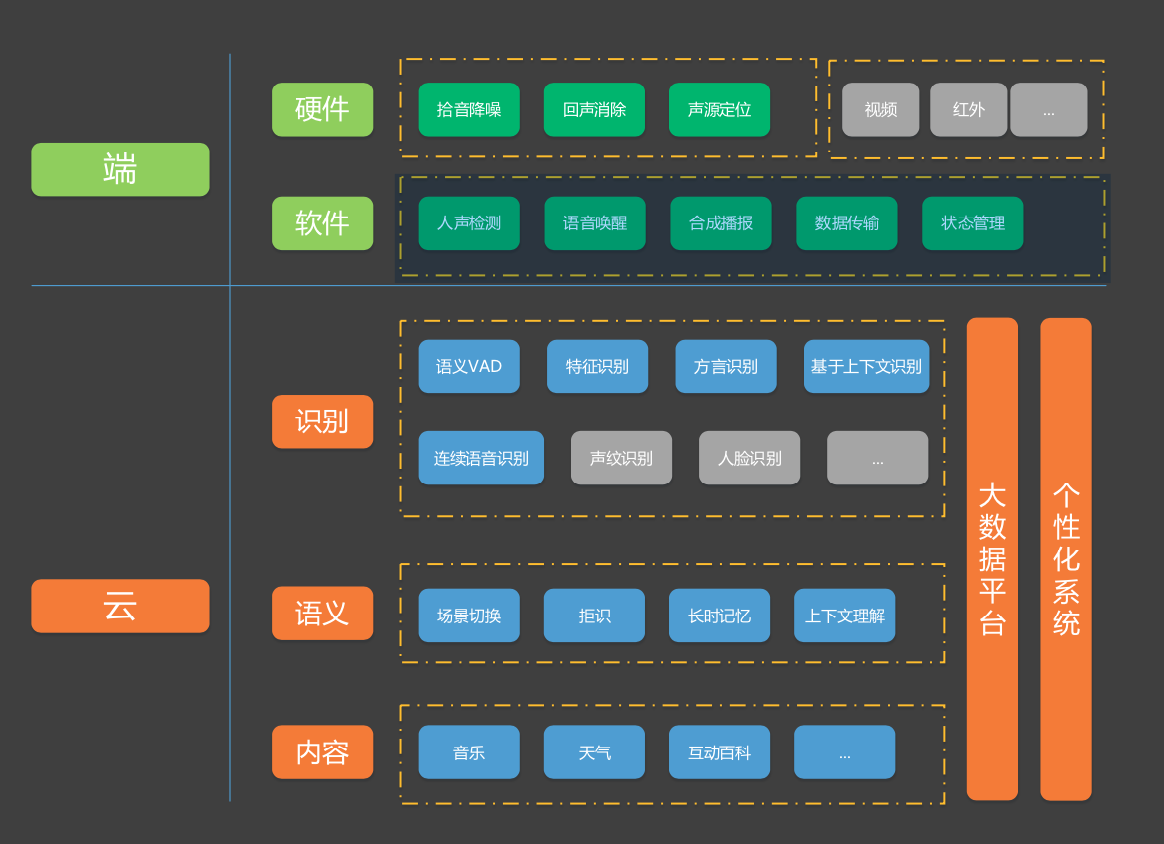Select the 回声消除 module
This screenshot has height=844, width=1164.
(x=594, y=109)
